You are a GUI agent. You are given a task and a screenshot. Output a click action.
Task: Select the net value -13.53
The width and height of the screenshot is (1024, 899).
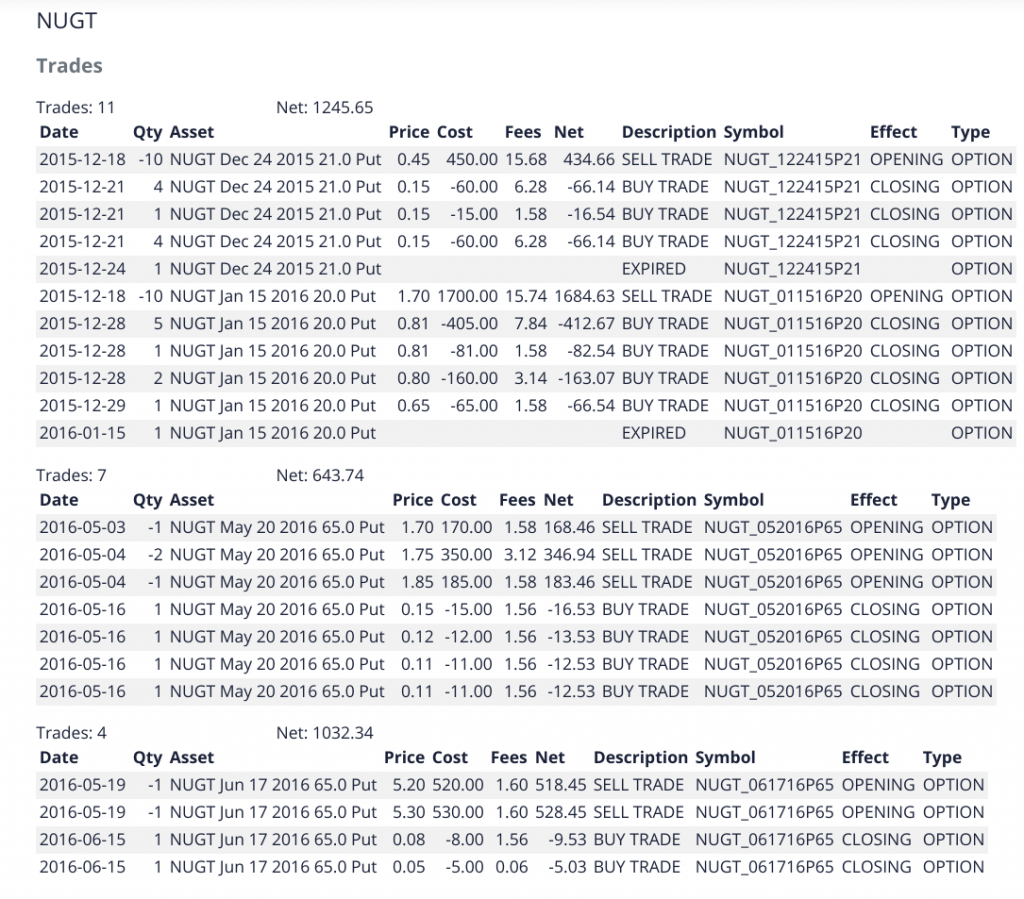tap(571, 637)
